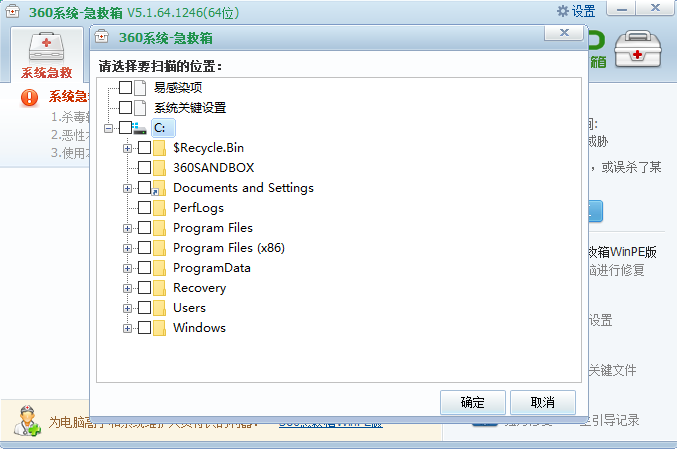Expand the Documents and Settings node

127,188
